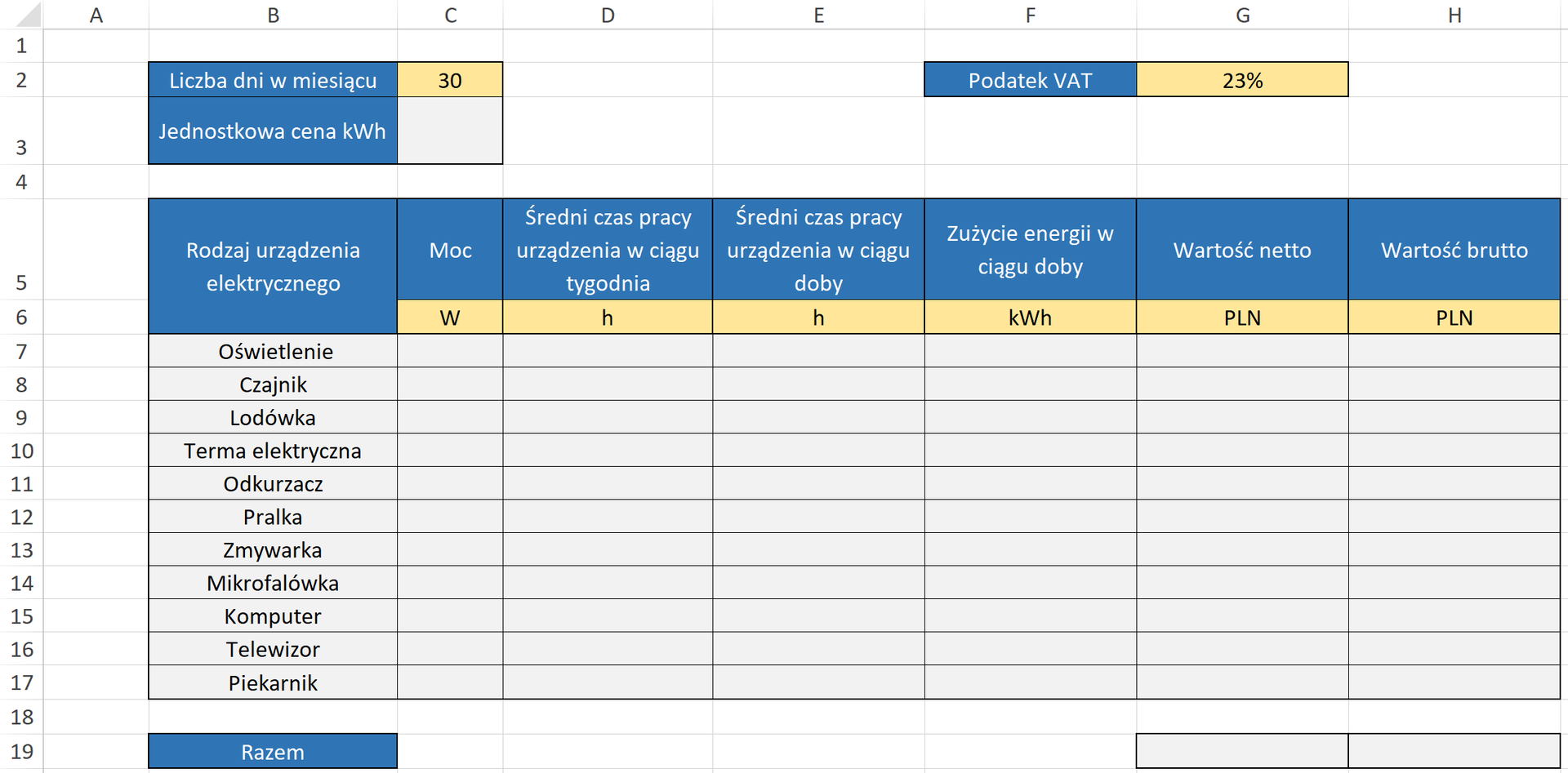
Task: Click the Zużycie energii w ciągu doby header
Action: 1030,250
